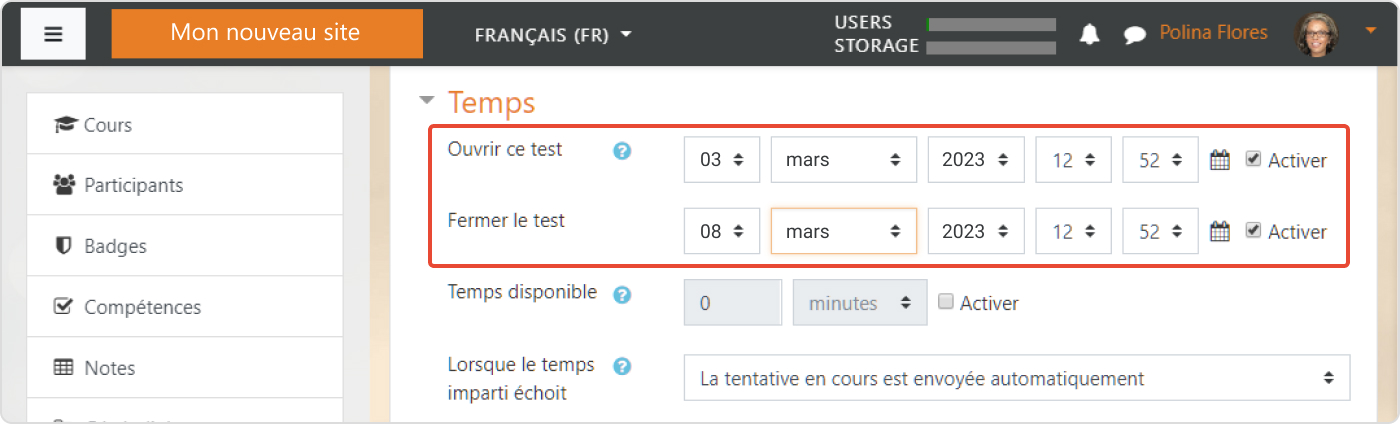
Task: Show help for Lorsque le temps imparti échoit
Action: (622, 367)
